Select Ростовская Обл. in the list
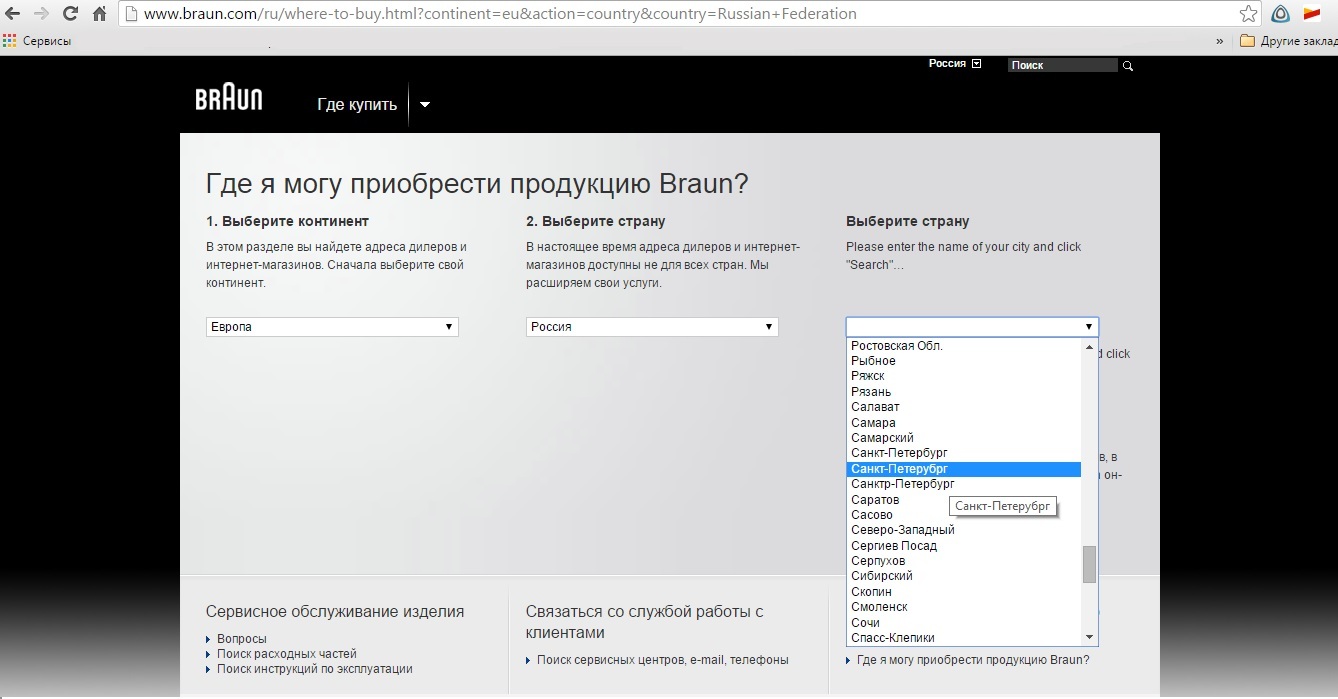1338x699 pixels. (964, 345)
